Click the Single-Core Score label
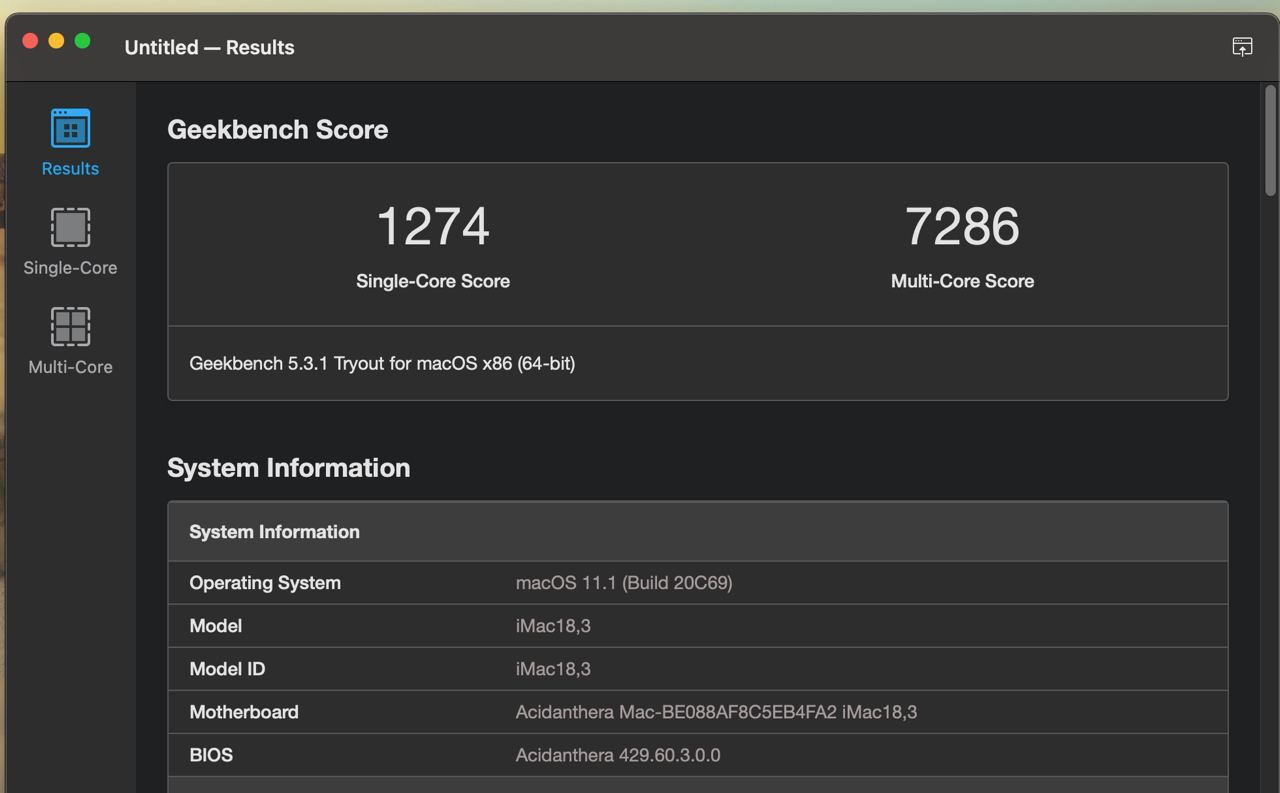Image resolution: width=1280 pixels, height=793 pixels. coord(433,281)
